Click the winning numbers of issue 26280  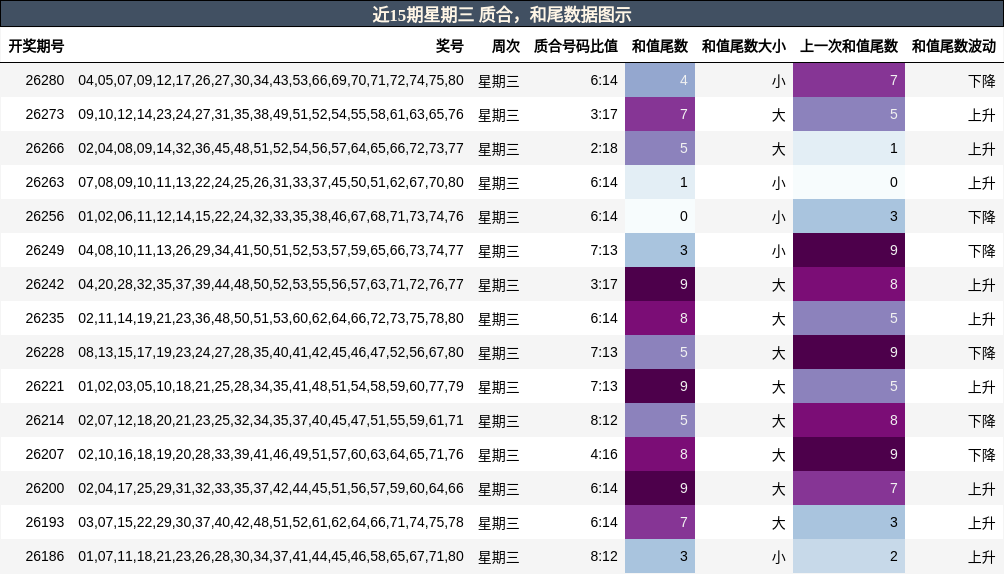tap(271, 81)
